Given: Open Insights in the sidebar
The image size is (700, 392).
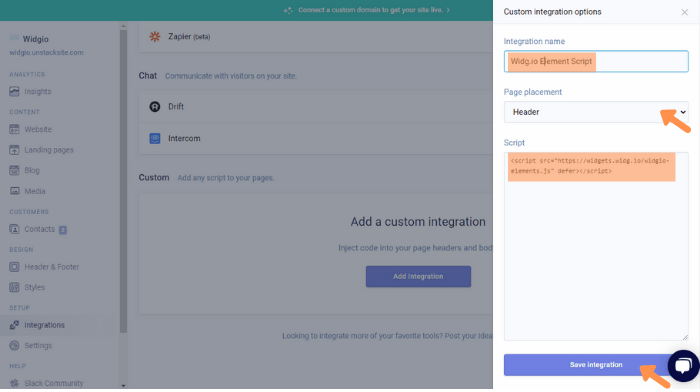Looking at the screenshot, I should pos(38,92).
